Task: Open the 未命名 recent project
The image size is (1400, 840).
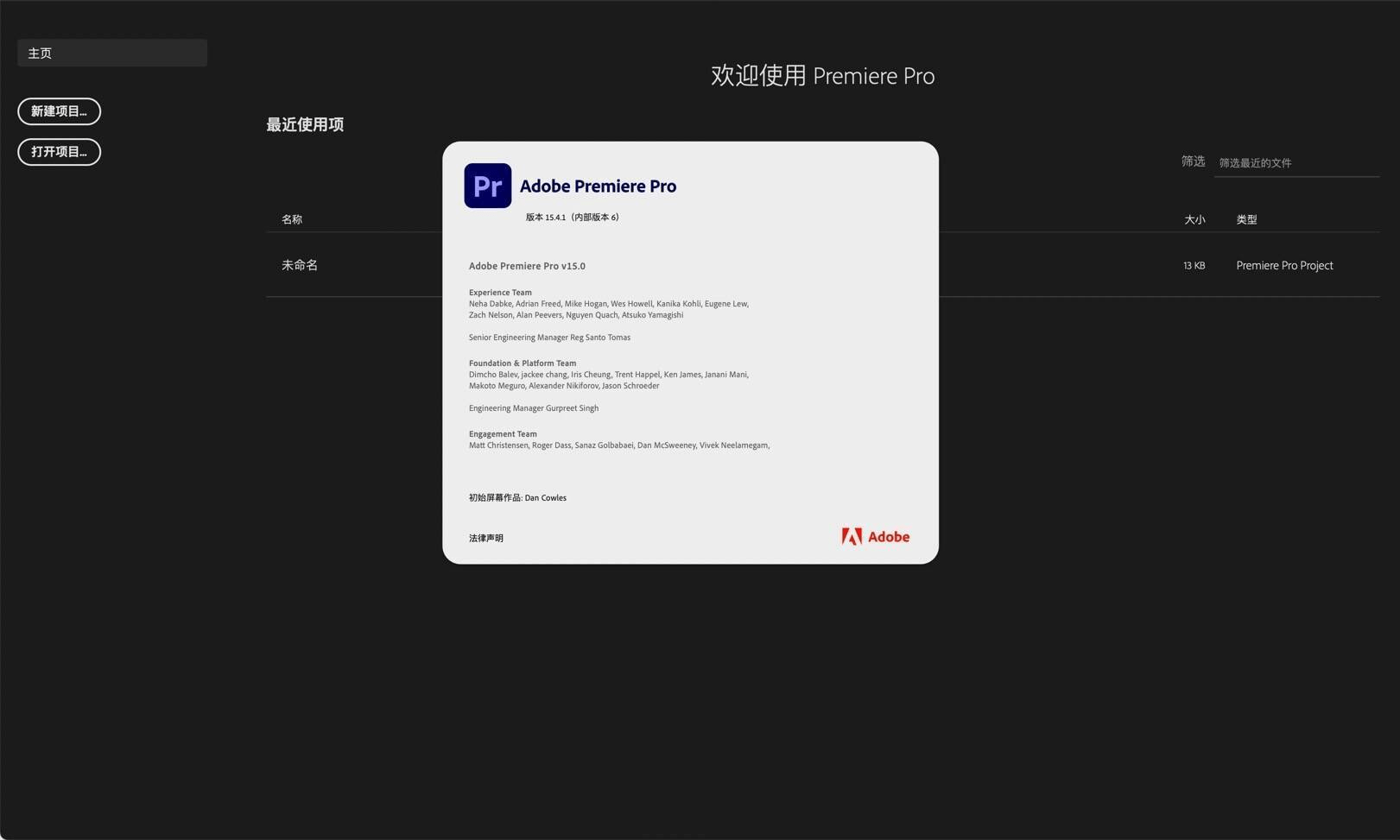Action: 299,265
